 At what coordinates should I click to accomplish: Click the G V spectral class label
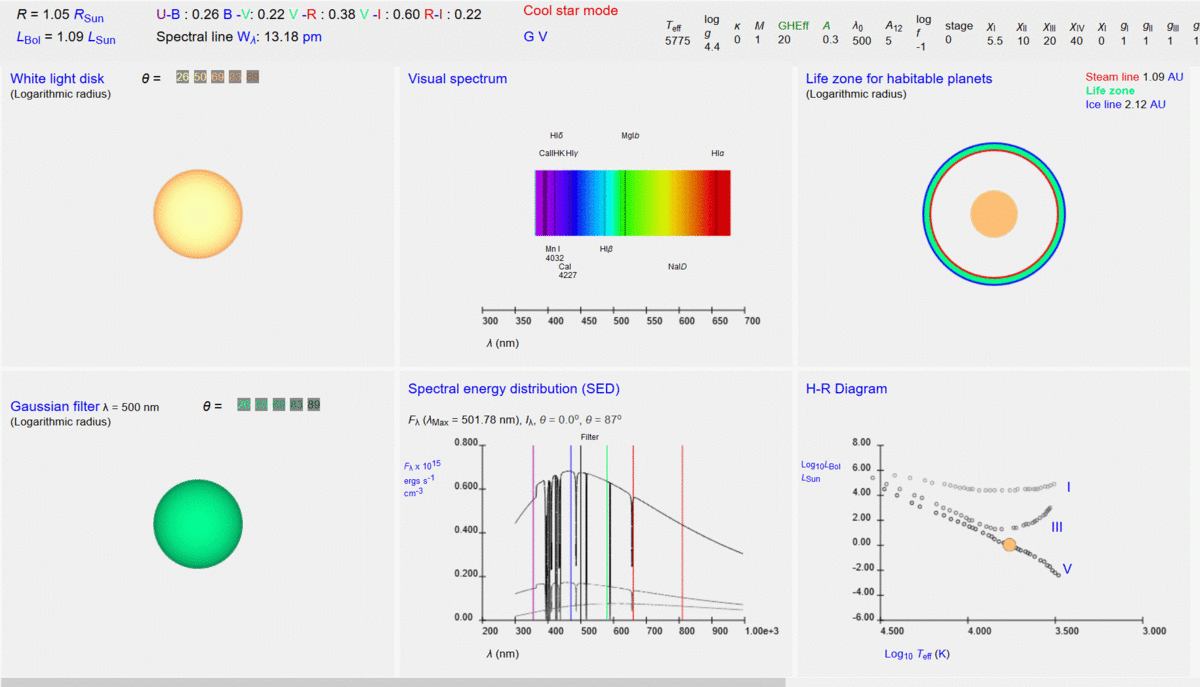535,36
